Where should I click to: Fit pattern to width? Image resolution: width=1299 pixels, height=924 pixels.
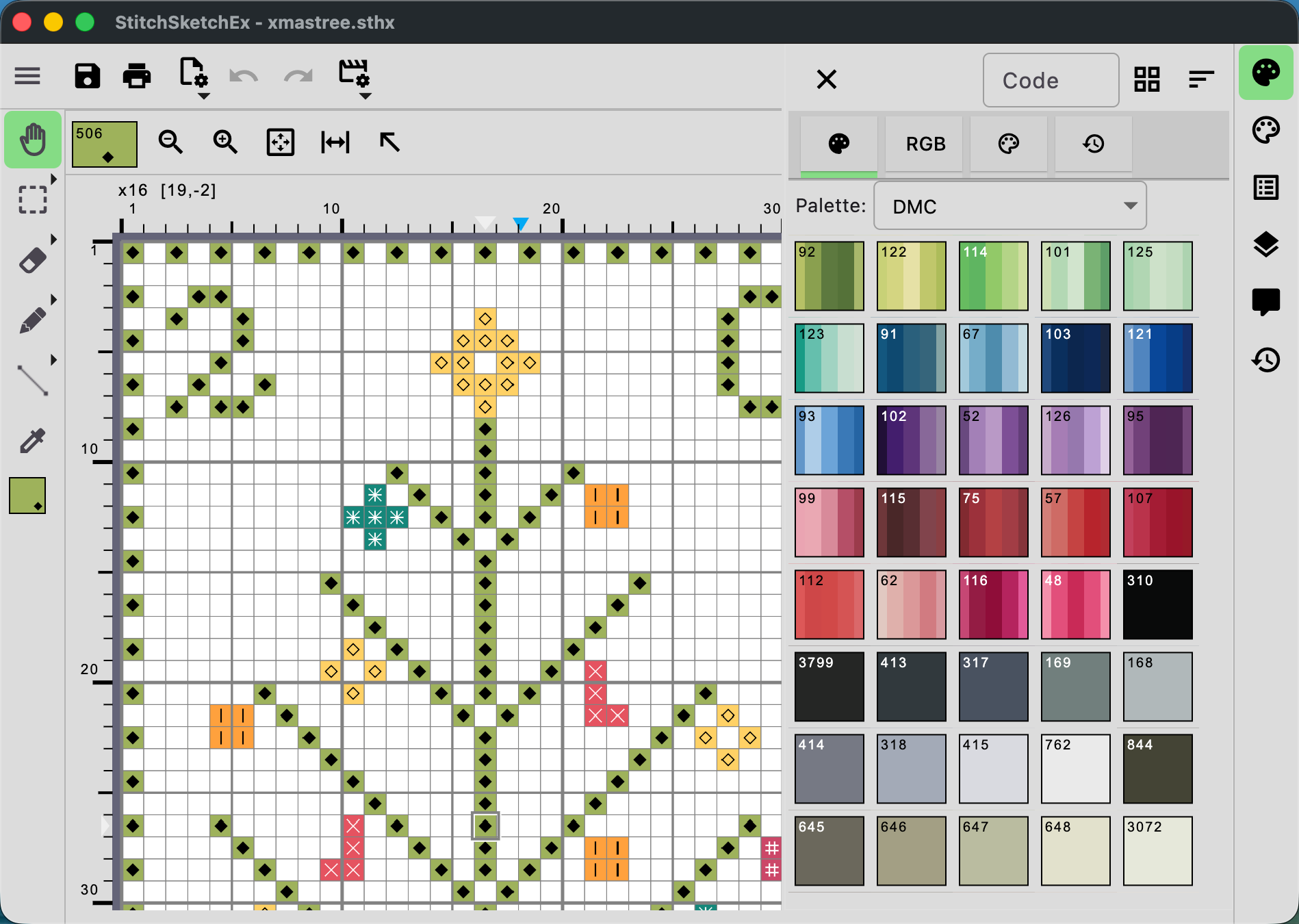point(335,142)
